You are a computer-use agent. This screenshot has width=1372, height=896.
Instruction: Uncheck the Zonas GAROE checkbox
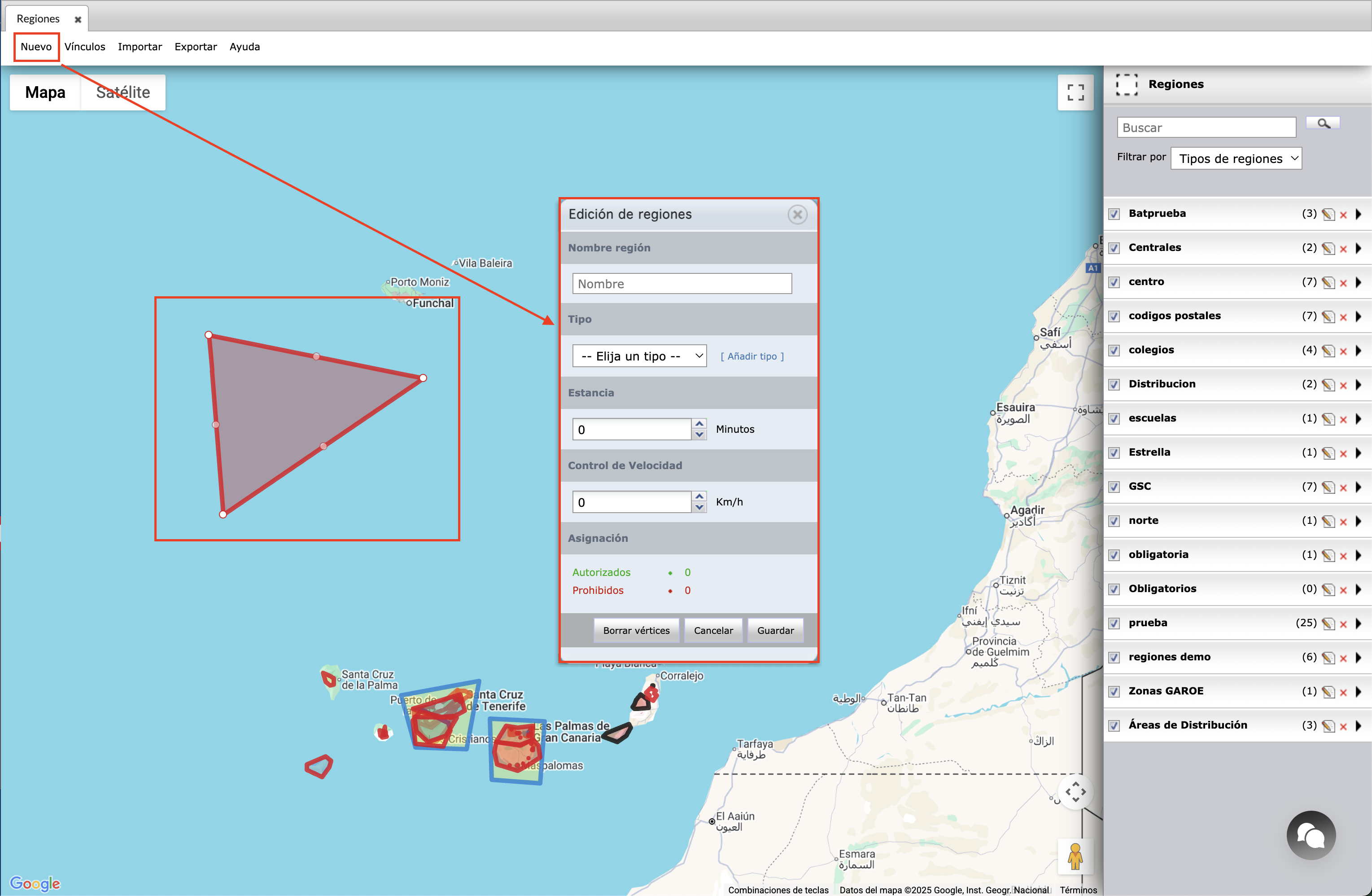point(1114,692)
